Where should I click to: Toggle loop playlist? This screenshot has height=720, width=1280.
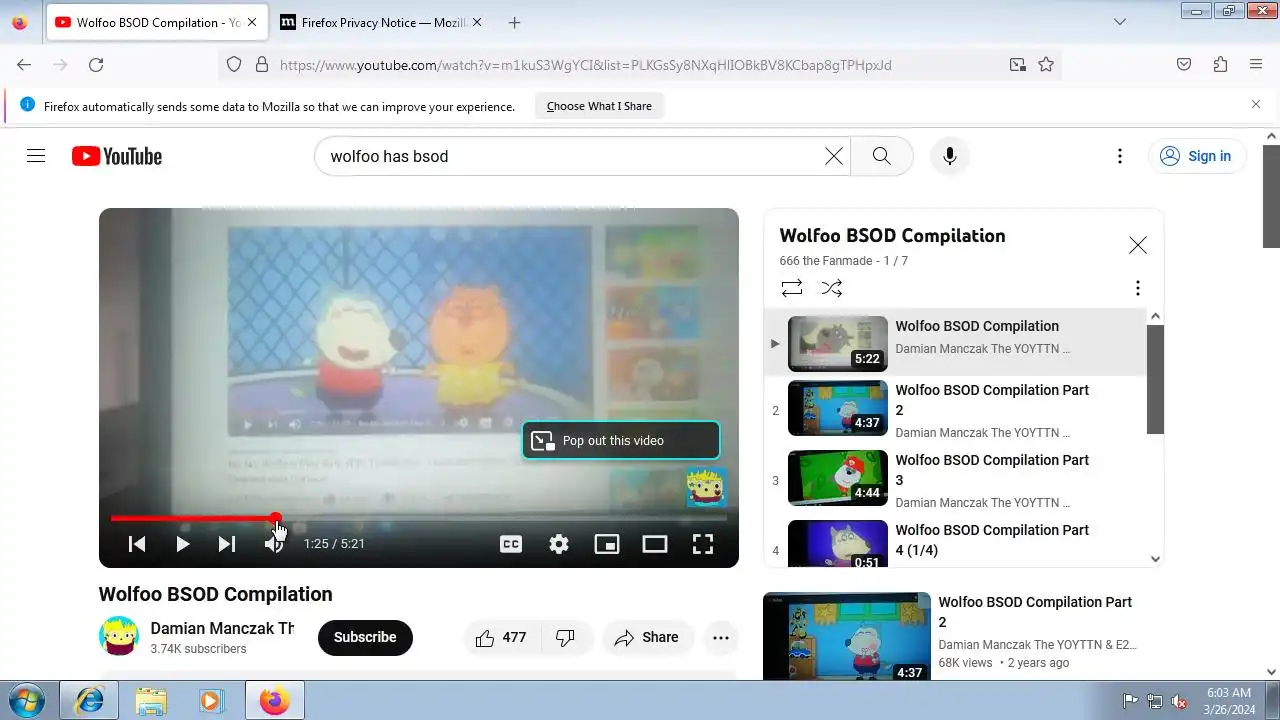click(x=792, y=288)
